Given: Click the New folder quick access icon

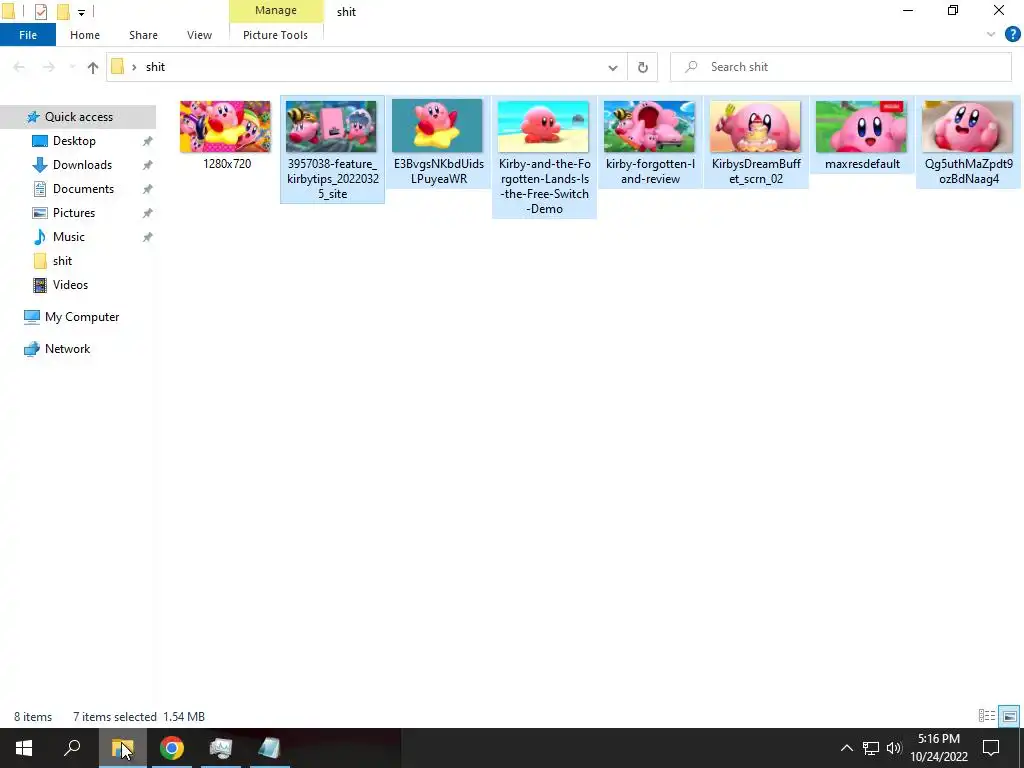Looking at the screenshot, I should (x=63, y=11).
